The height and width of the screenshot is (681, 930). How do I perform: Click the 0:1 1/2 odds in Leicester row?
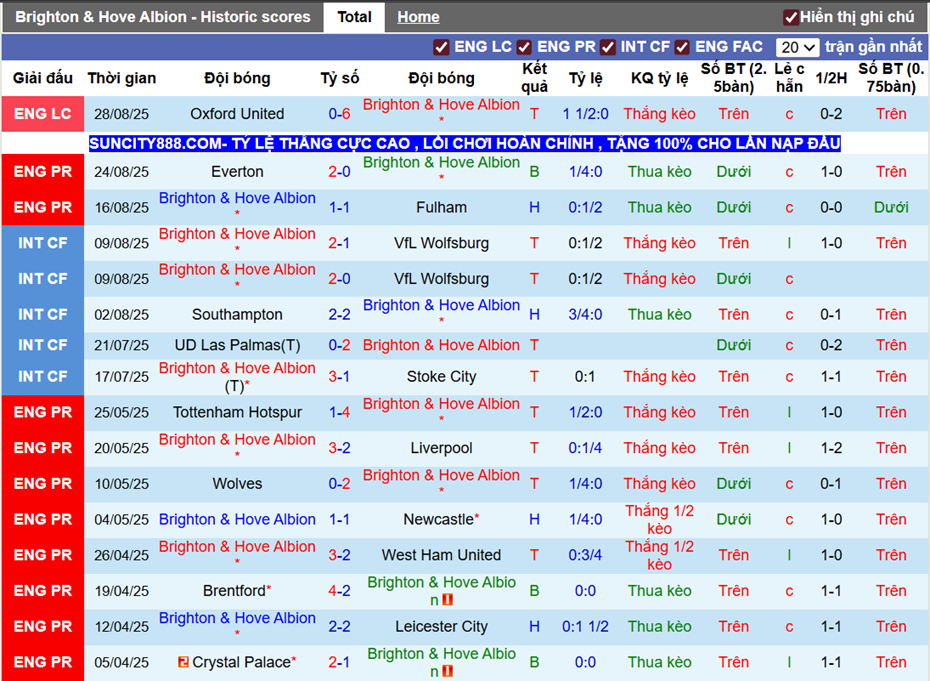(585, 626)
